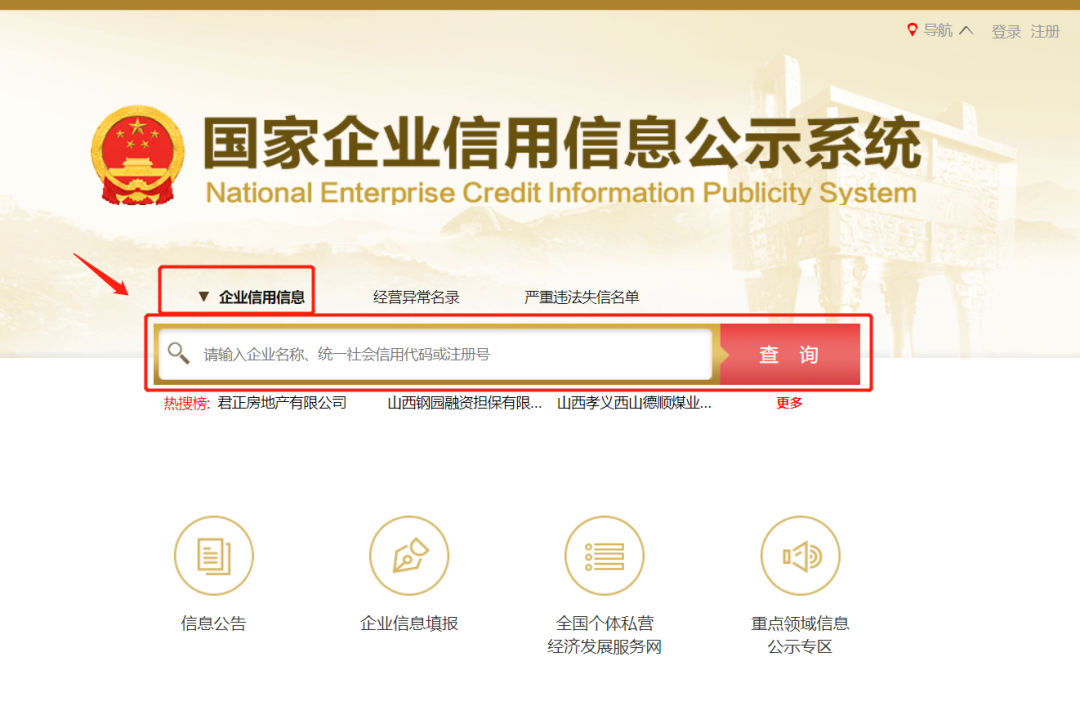Open hot search 君正房地产有限公司
1080x715 pixels.
[x=282, y=403]
